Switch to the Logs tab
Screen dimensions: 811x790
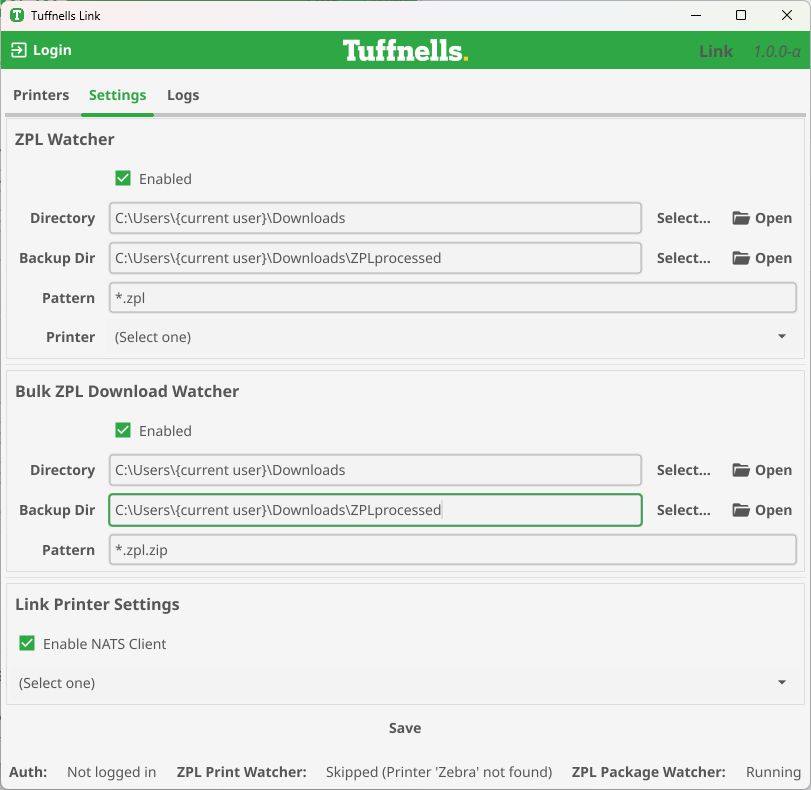point(183,95)
